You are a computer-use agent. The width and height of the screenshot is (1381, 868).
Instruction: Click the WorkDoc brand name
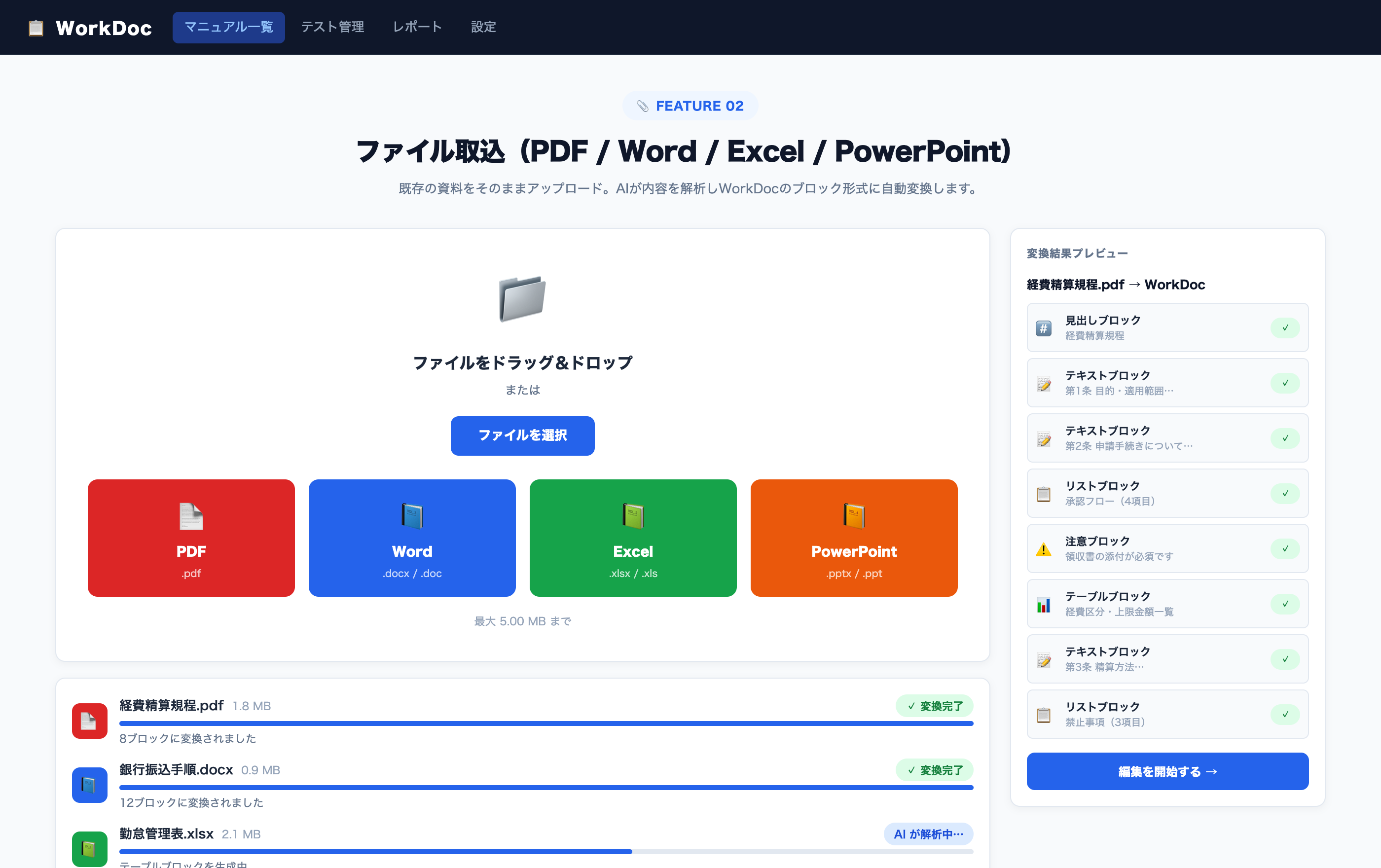coord(104,28)
